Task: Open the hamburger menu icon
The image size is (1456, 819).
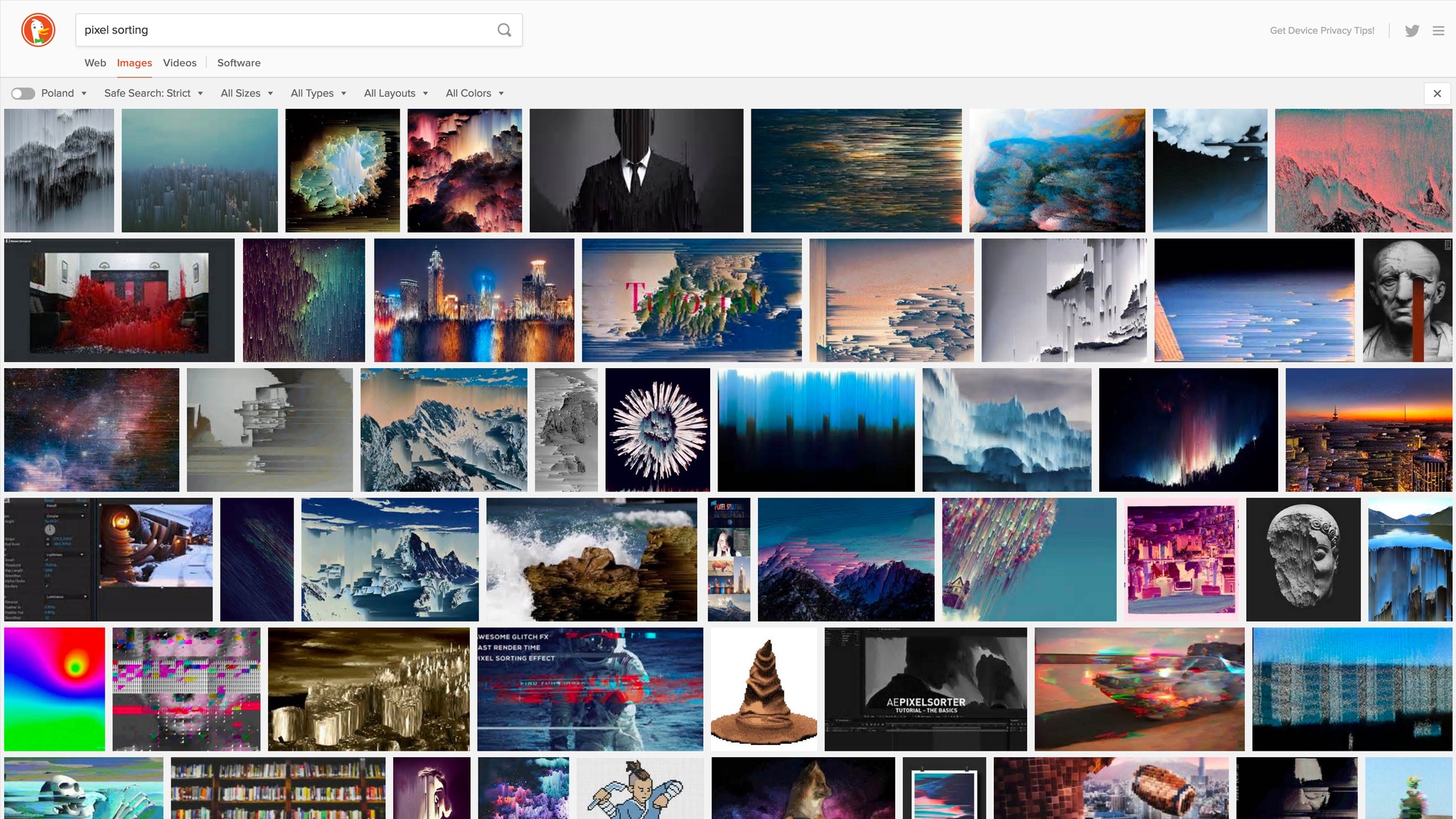Action: [x=1438, y=31]
